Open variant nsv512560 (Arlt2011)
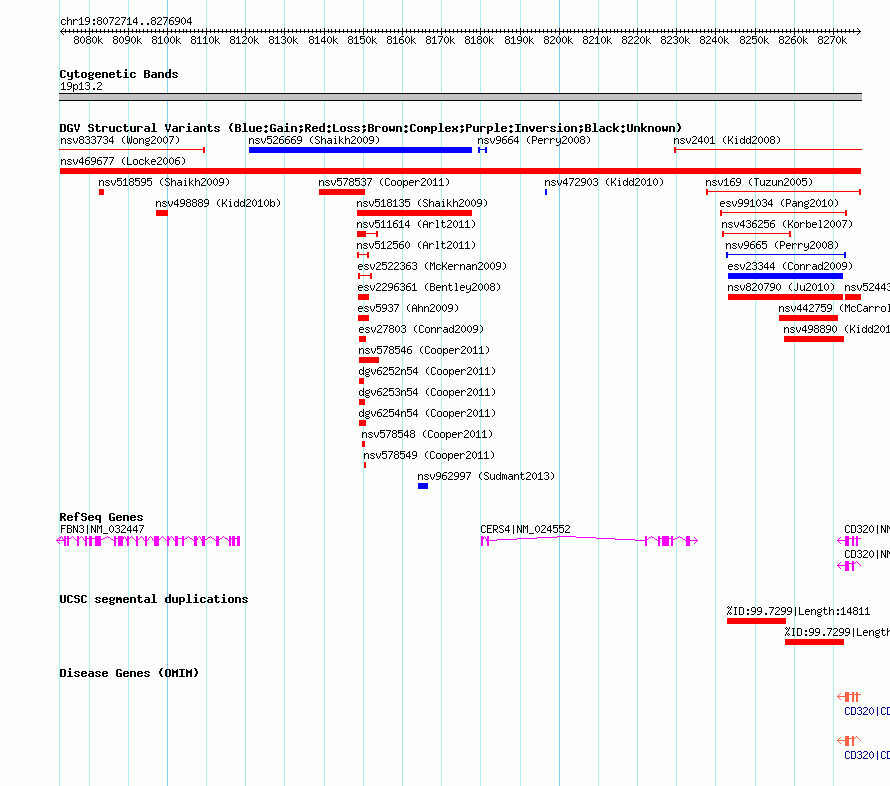This screenshot has width=890, height=786. pos(416,245)
